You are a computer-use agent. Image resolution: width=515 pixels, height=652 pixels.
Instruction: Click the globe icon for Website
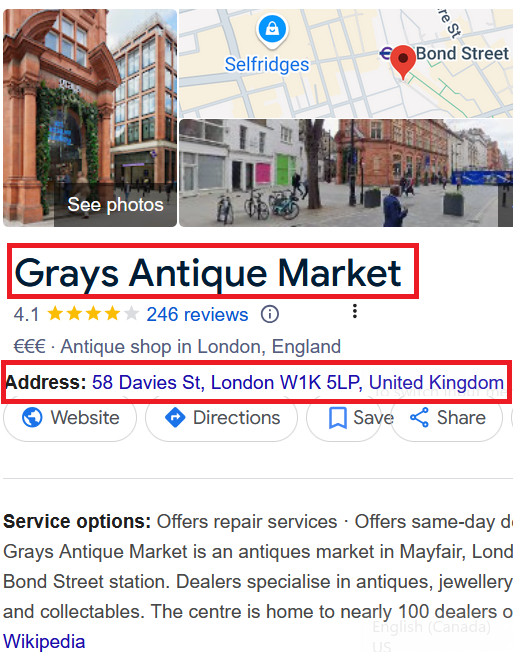pos(32,417)
